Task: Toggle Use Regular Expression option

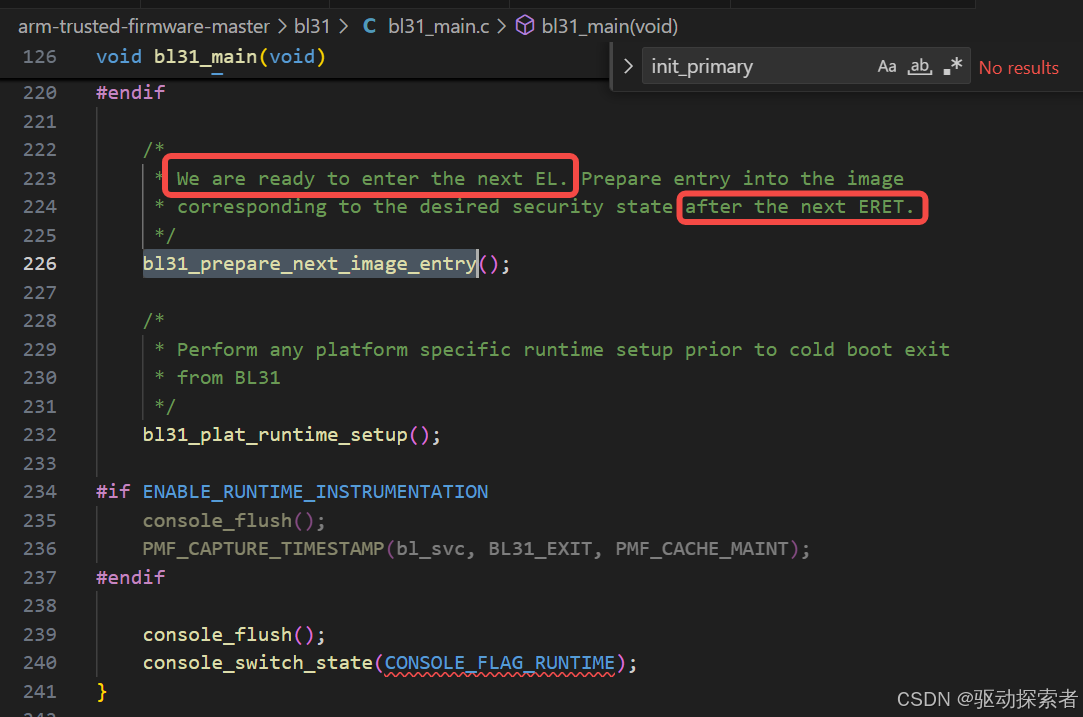Action: click(x=952, y=66)
